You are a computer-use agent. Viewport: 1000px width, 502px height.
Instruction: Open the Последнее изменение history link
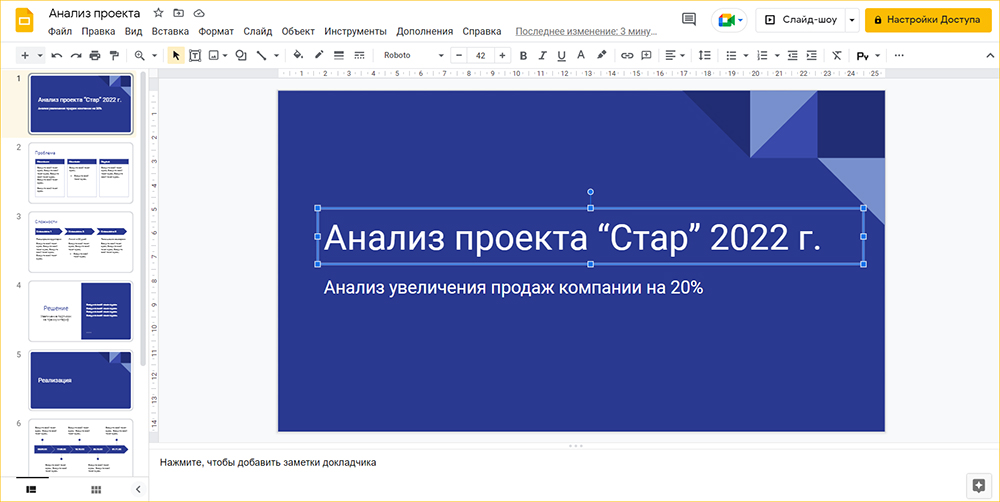click(586, 31)
